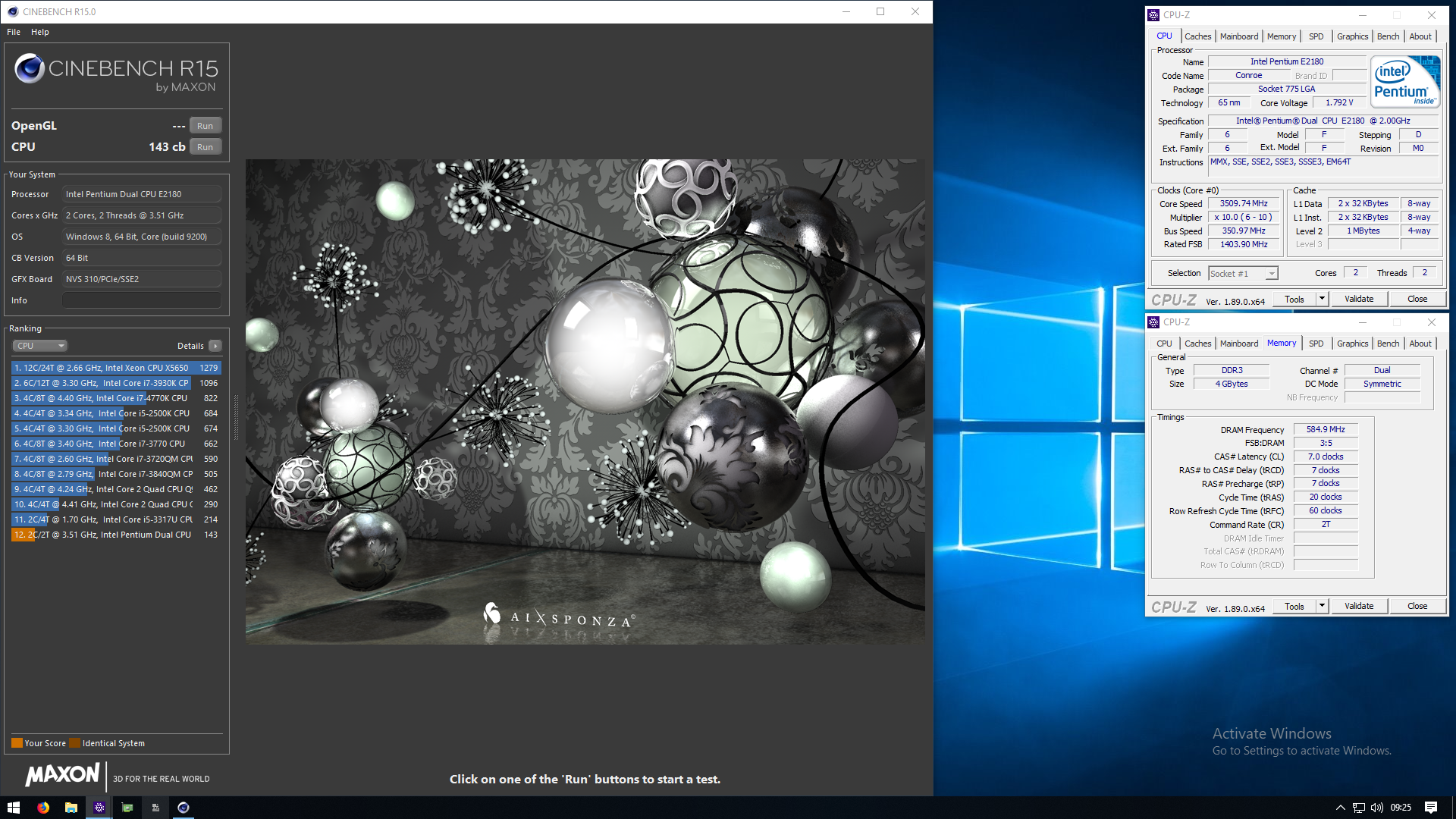Select ranking entry Core i7-4770K
1456x819 pixels.
(x=116, y=398)
